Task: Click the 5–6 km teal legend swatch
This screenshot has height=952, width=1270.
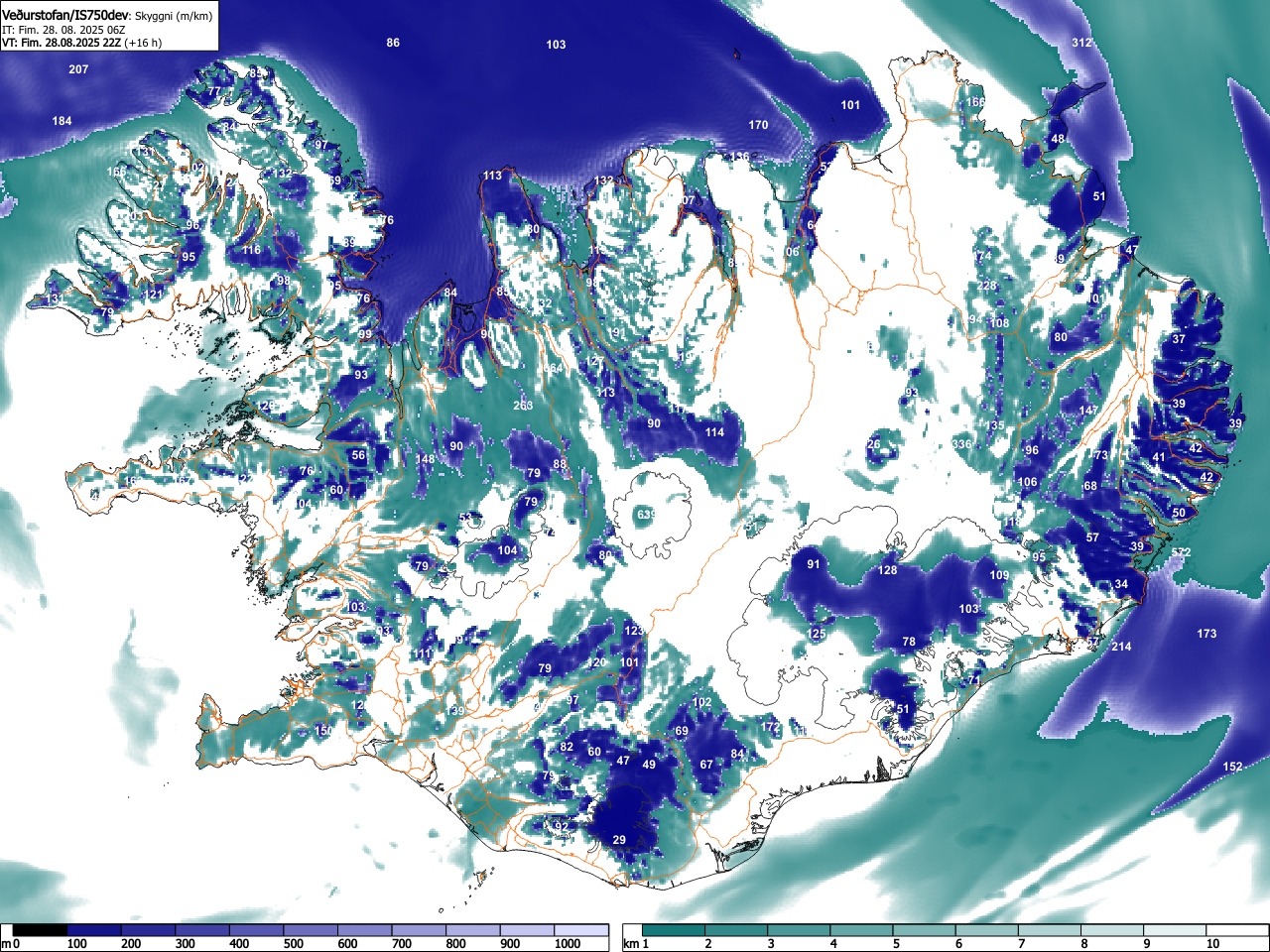Action: [926, 930]
